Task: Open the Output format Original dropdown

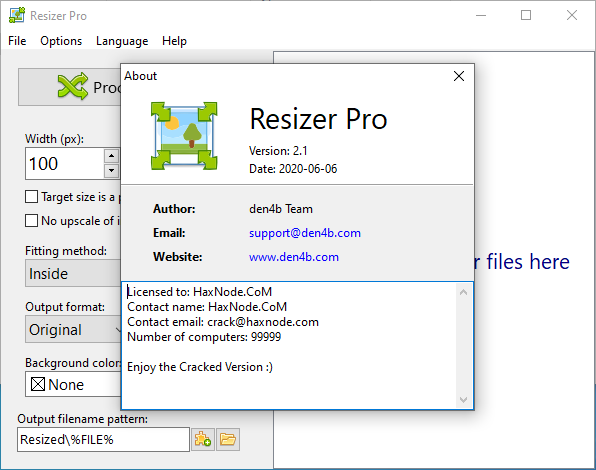Action: click(73, 329)
